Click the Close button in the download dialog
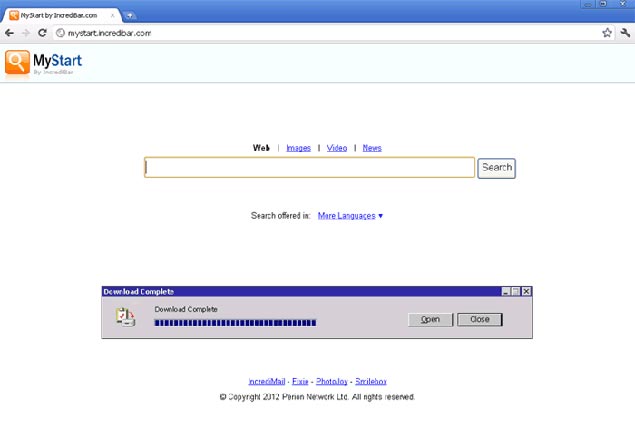Screen dimensions: 635x428 pos(480,319)
